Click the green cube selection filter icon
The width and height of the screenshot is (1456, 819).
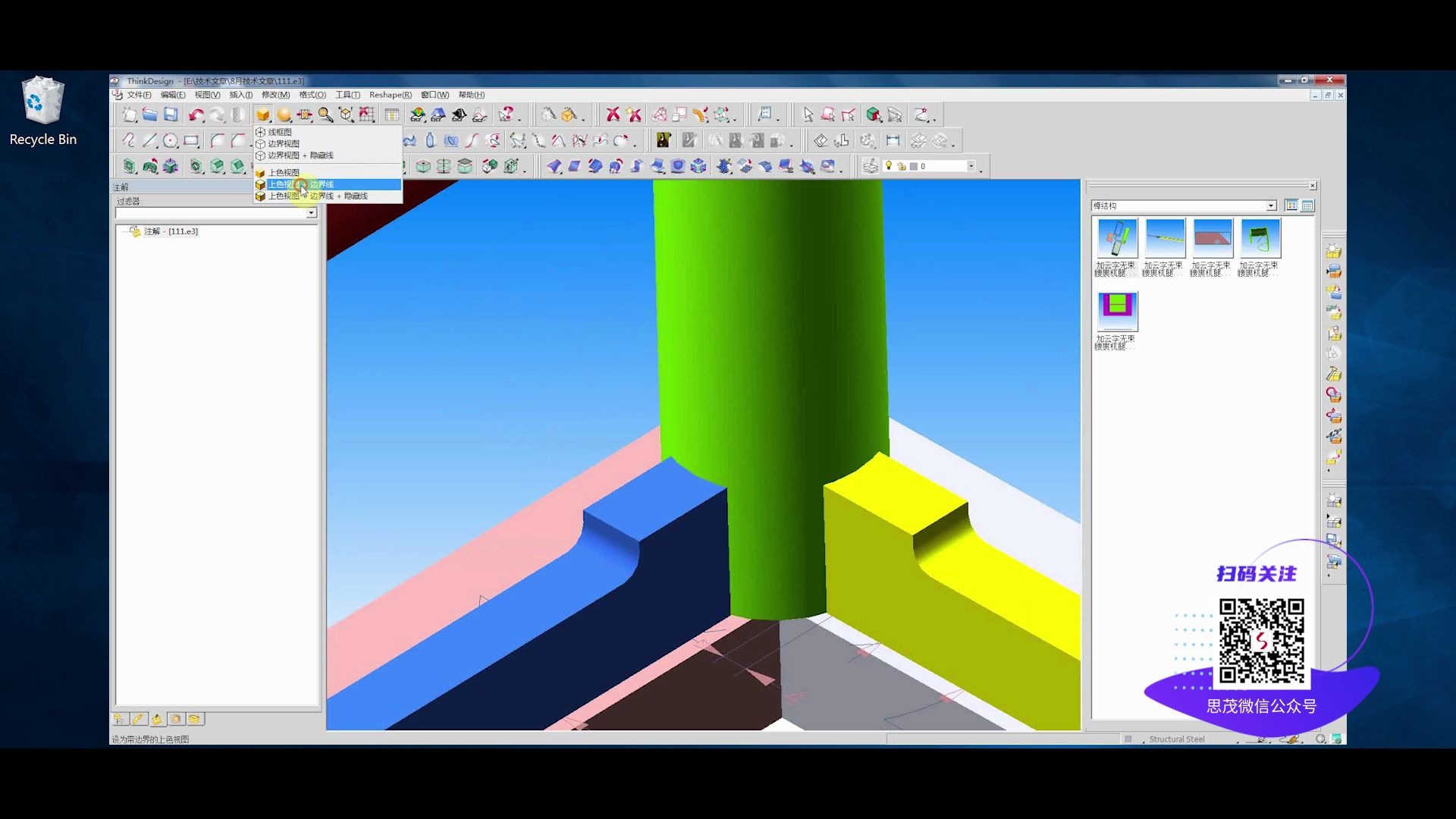874,115
